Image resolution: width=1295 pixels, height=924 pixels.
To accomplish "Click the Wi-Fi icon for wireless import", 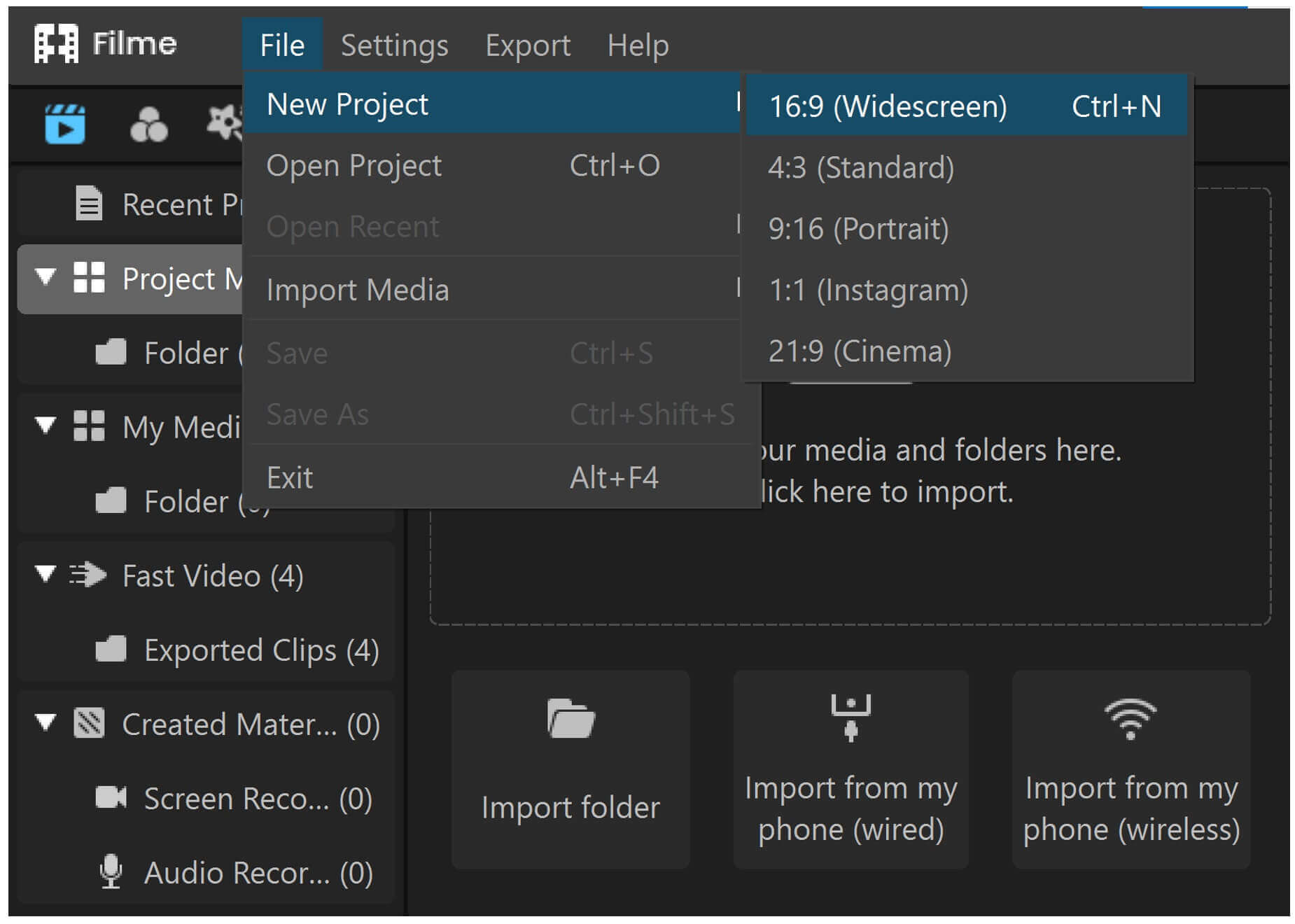I will [x=1130, y=719].
